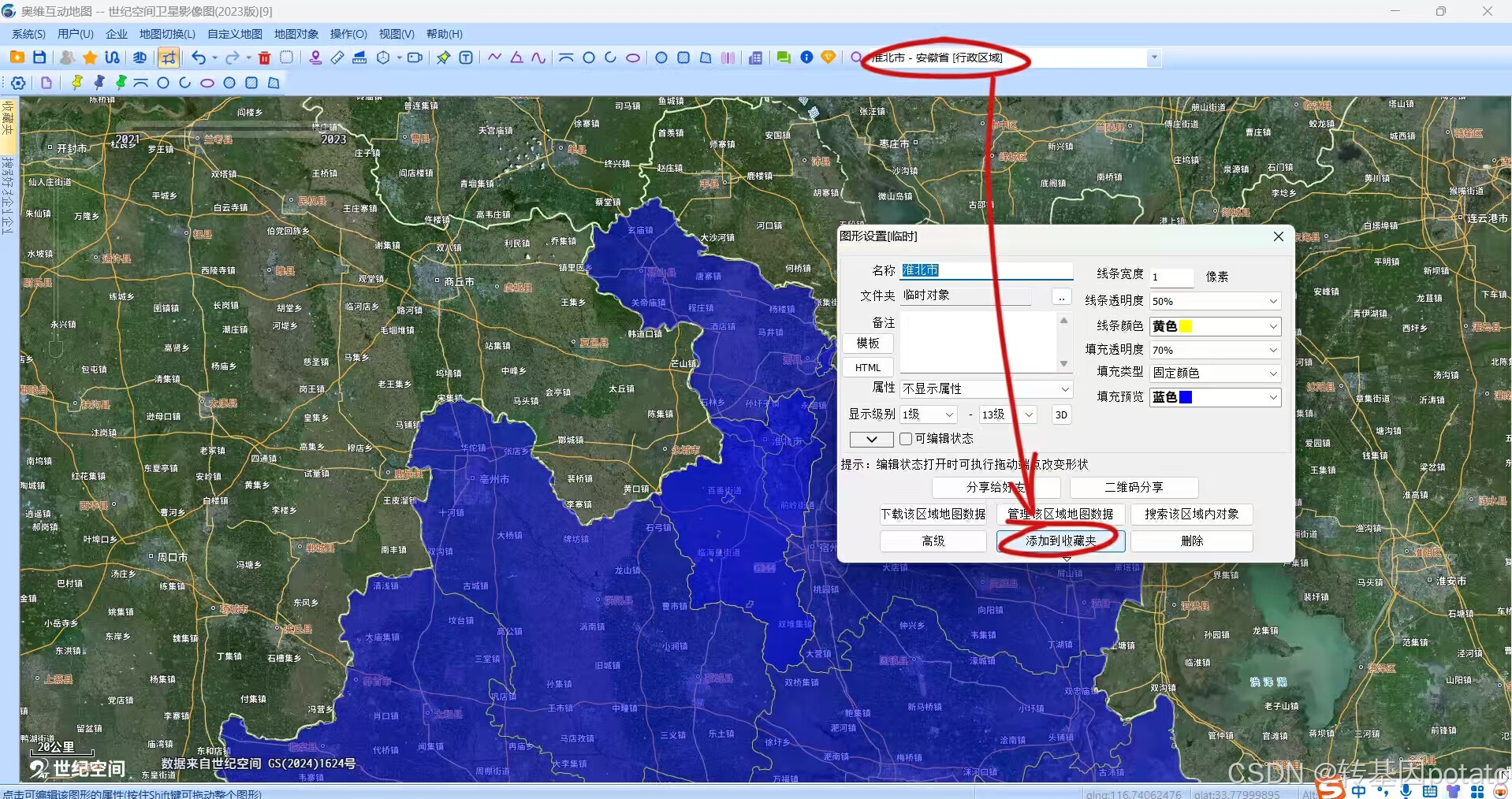Click the 3D cube model icon
The height and width of the screenshot is (799, 1512).
383,58
